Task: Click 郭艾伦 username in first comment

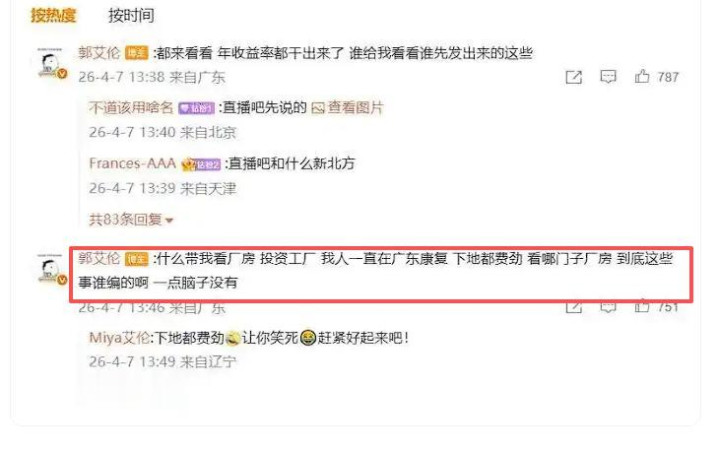Action: 99,53
